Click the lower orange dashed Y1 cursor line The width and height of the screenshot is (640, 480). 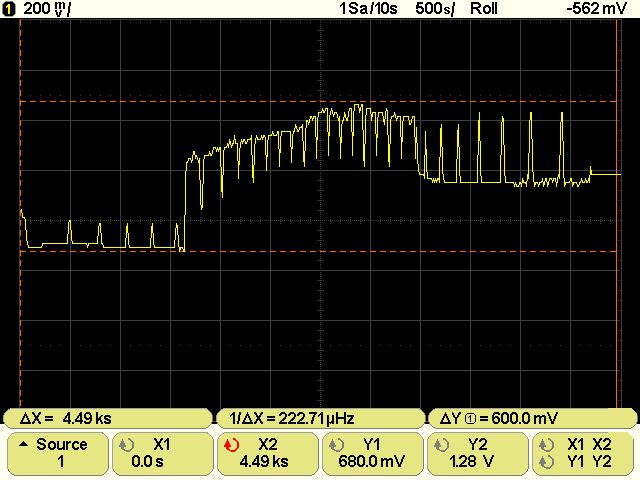click(x=318, y=251)
